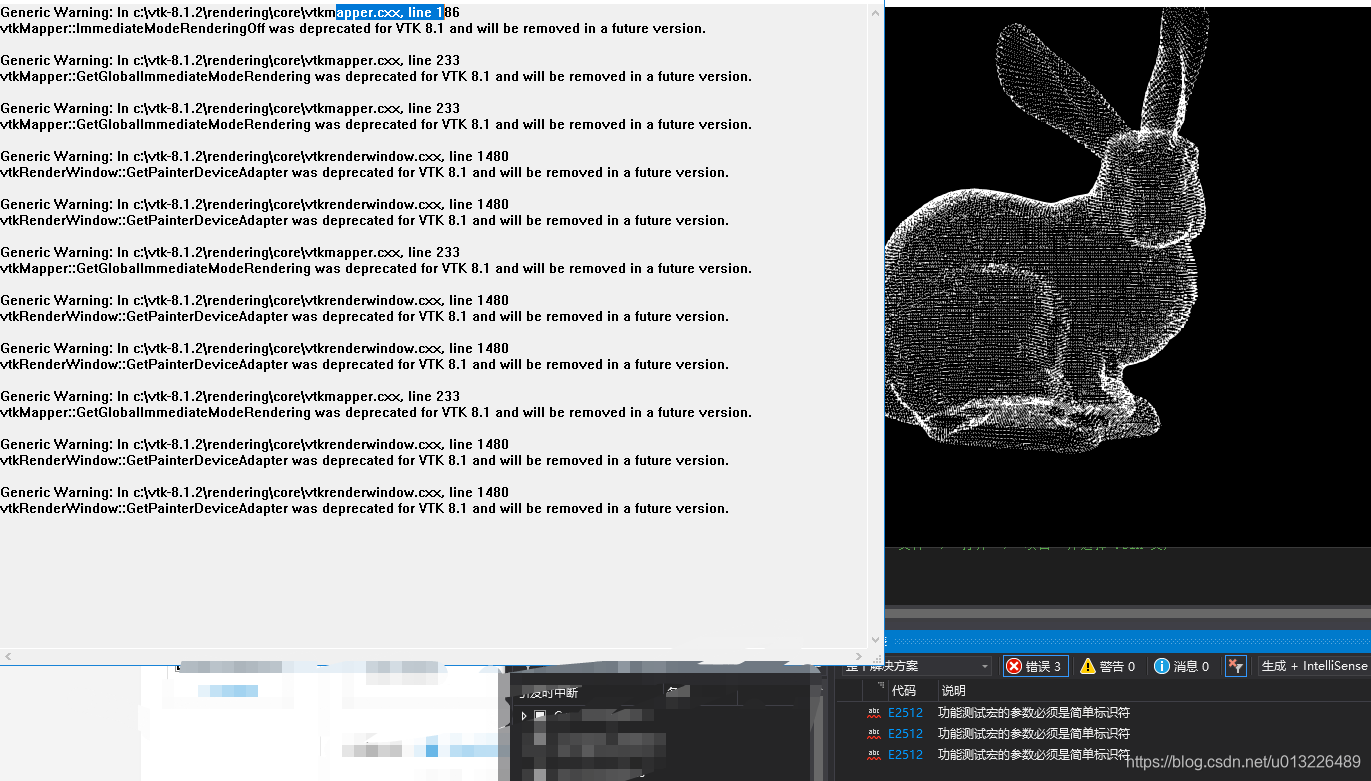Image resolution: width=1371 pixels, height=781 pixels.
Task: Click the blue info message icon
Action: click(x=1161, y=666)
